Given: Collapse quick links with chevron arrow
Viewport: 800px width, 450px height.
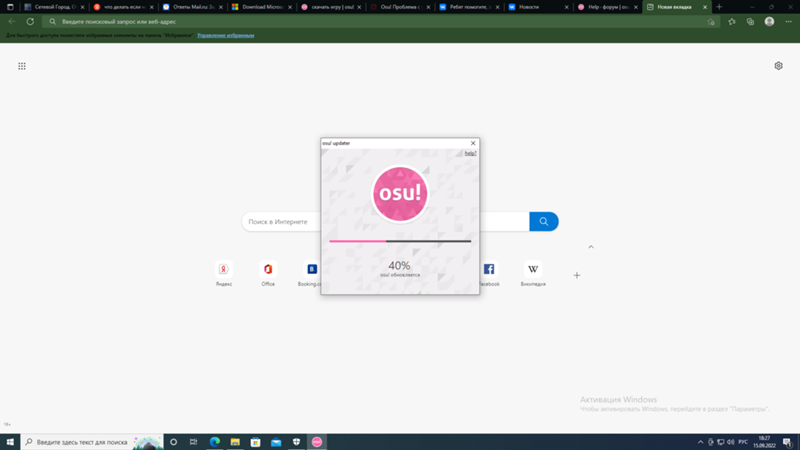Looking at the screenshot, I should (x=591, y=247).
